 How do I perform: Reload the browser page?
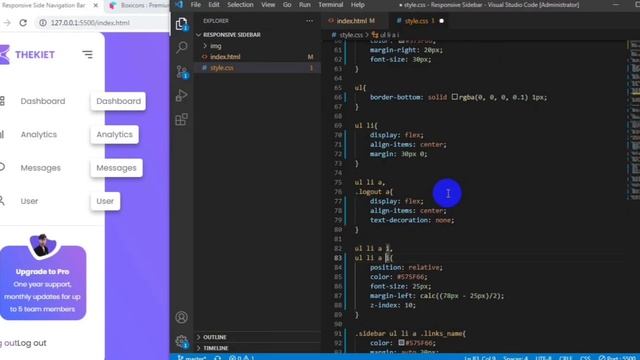pyautogui.click(x=23, y=23)
